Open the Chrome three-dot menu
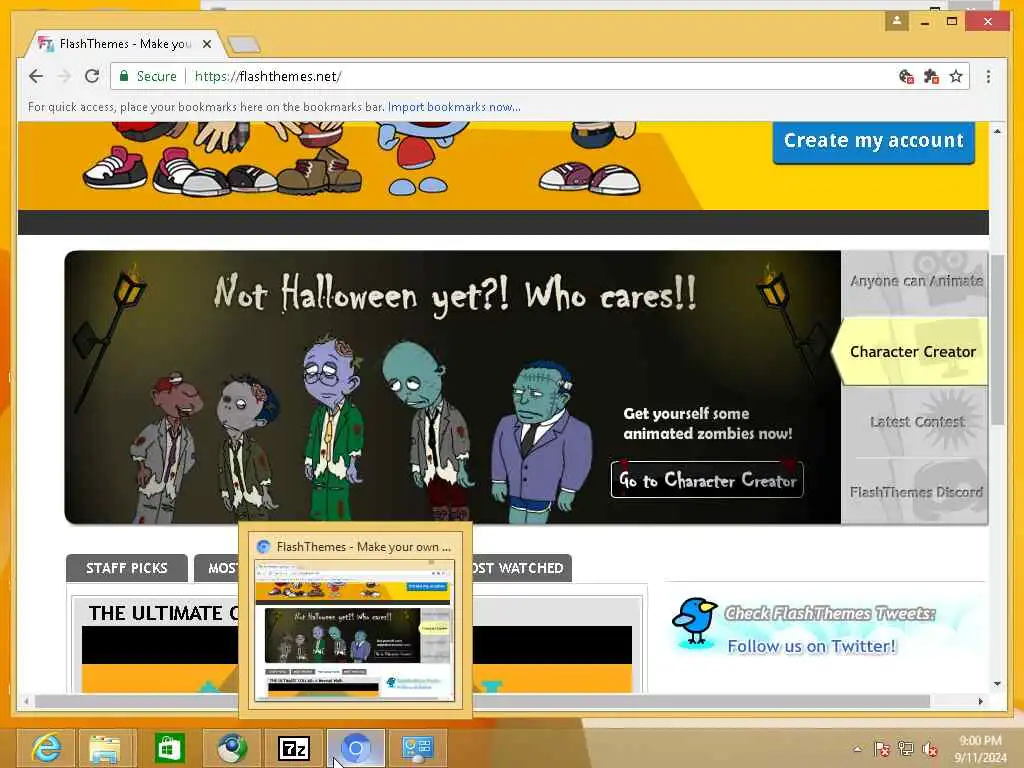This screenshot has width=1024, height=768. (988, 76)
